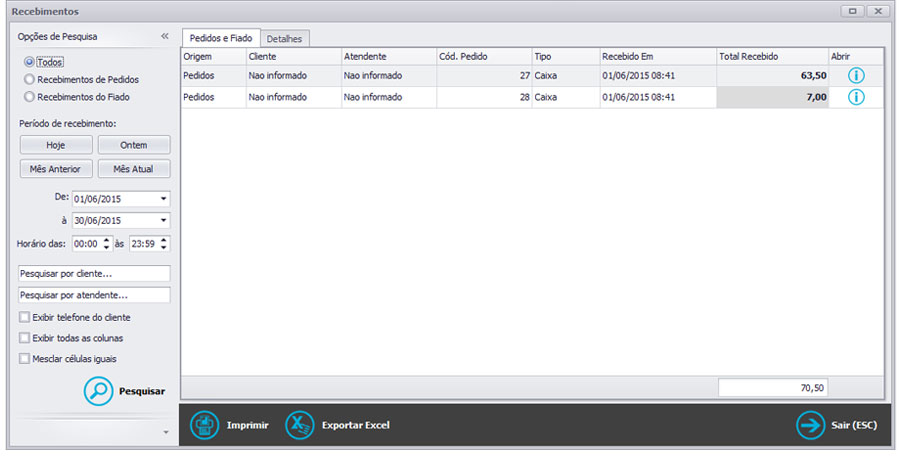Select Recebimentos do Fiado radio option
Viewport: 900px width, 460px height.
[x=29, y=97]
